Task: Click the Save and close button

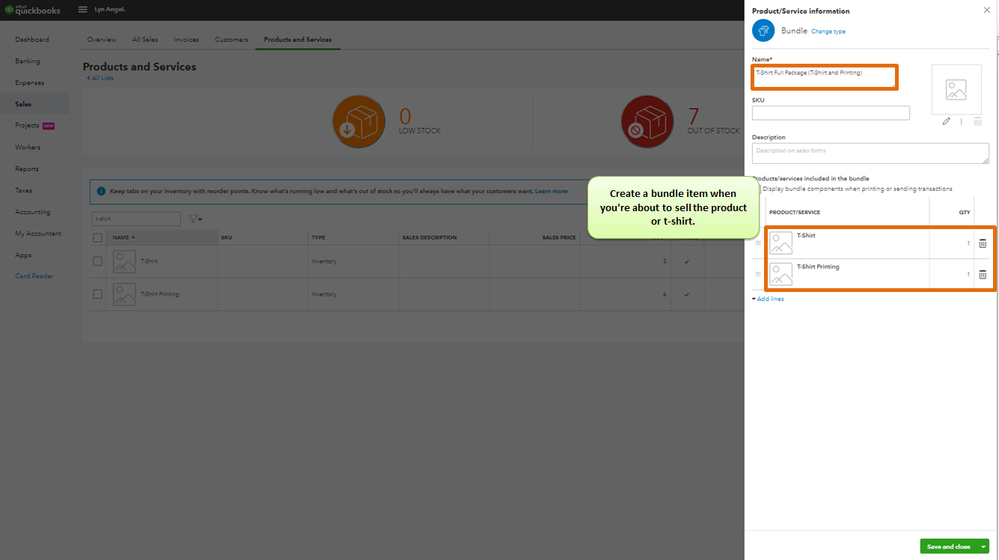Action: (949, 547)
